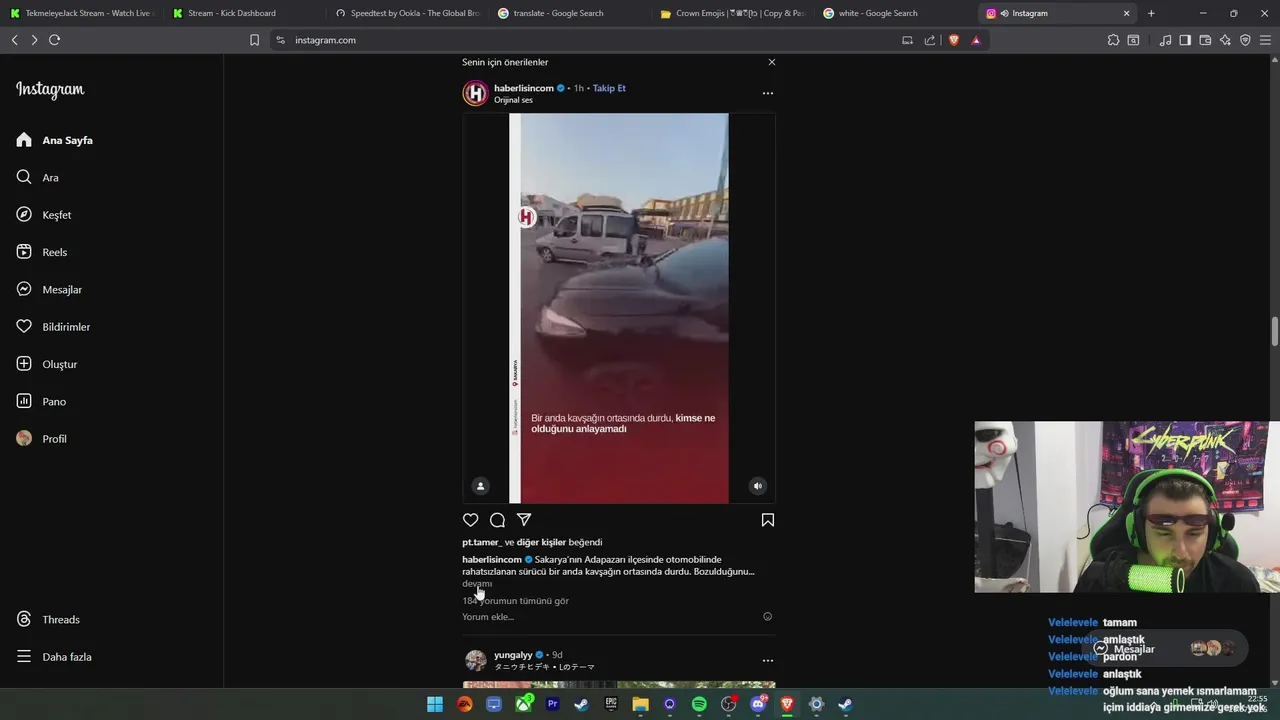1280x720 pixels.
Task: Open Brave VPN shield icon
Action: pyautogui.click(x=1245, y=40)
